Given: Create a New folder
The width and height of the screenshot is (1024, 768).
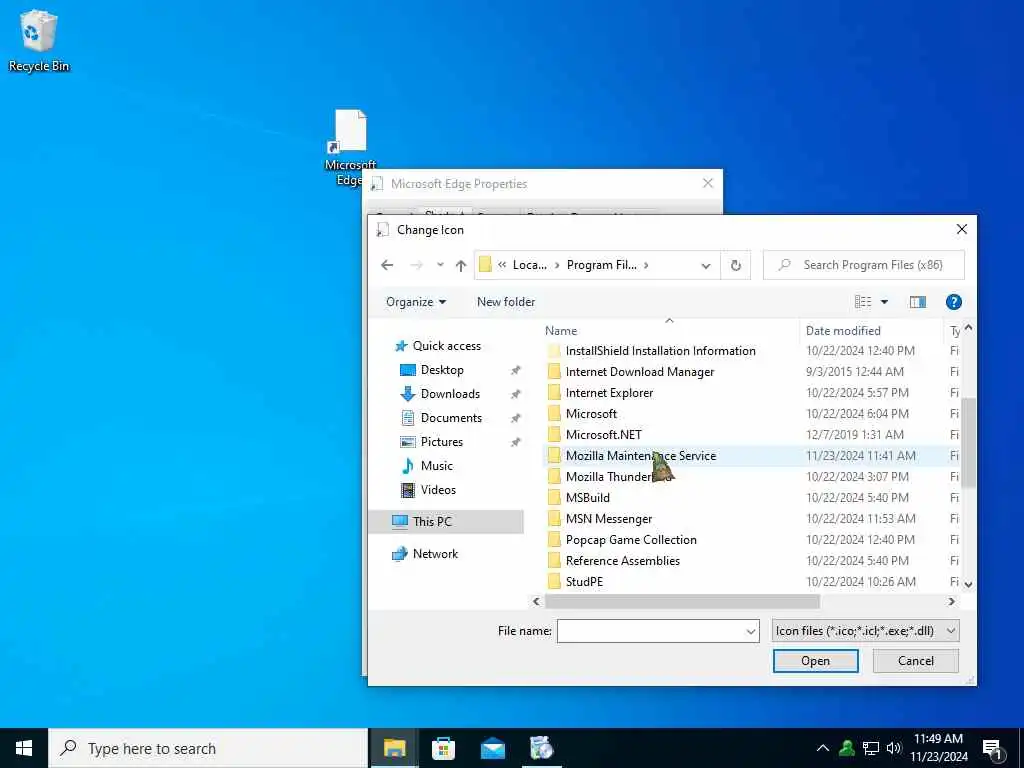Looking at the screenshot, I should [505, 302].
